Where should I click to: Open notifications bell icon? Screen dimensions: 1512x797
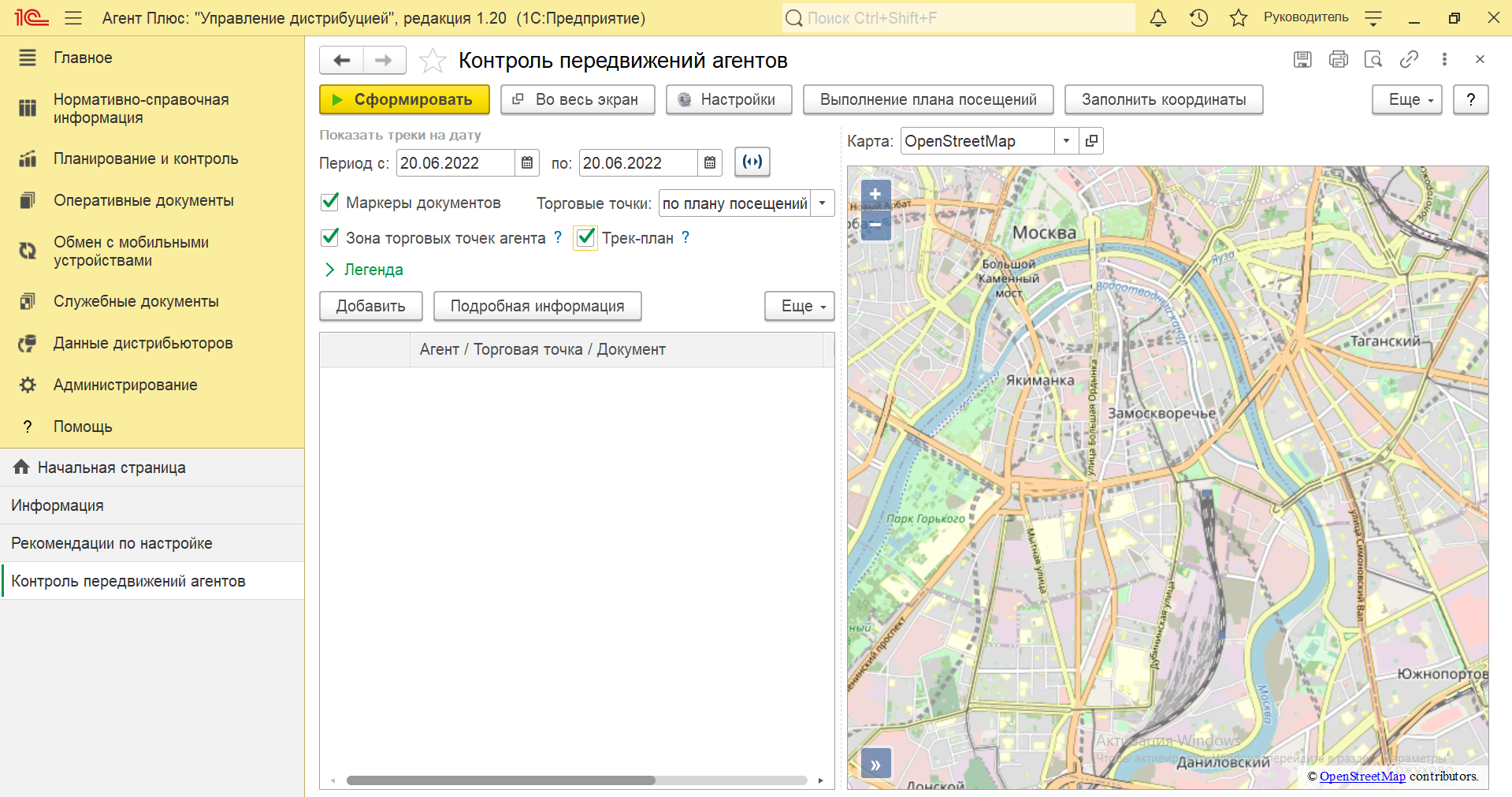[x=1158, y=17]
